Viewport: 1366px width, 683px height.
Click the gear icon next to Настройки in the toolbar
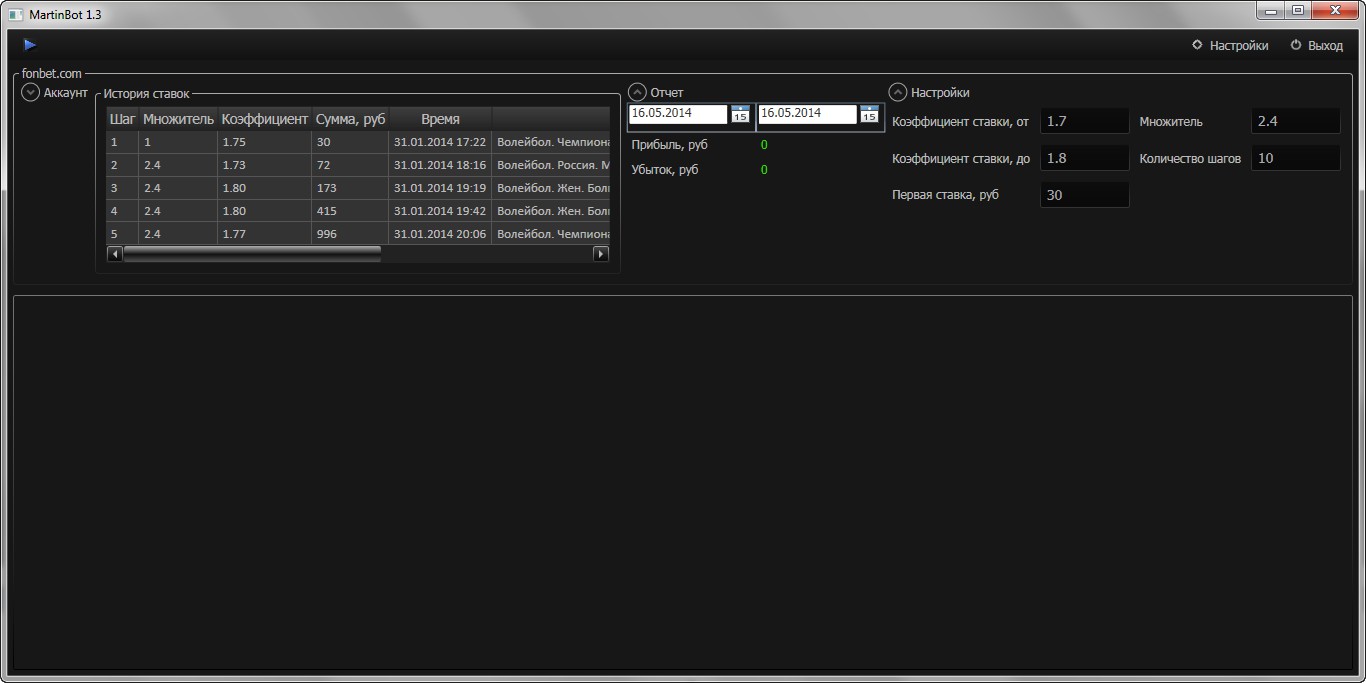pyautogui.click(x=1197, y=45)
